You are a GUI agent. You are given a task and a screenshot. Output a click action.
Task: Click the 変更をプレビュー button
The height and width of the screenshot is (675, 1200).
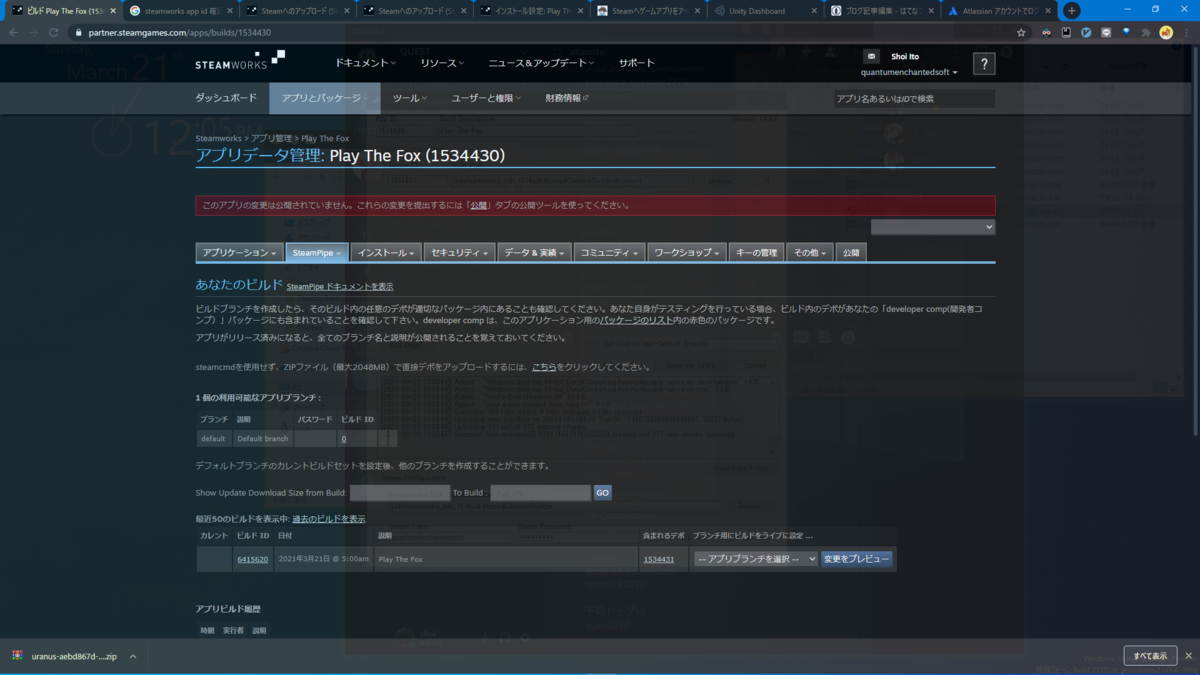856,559
